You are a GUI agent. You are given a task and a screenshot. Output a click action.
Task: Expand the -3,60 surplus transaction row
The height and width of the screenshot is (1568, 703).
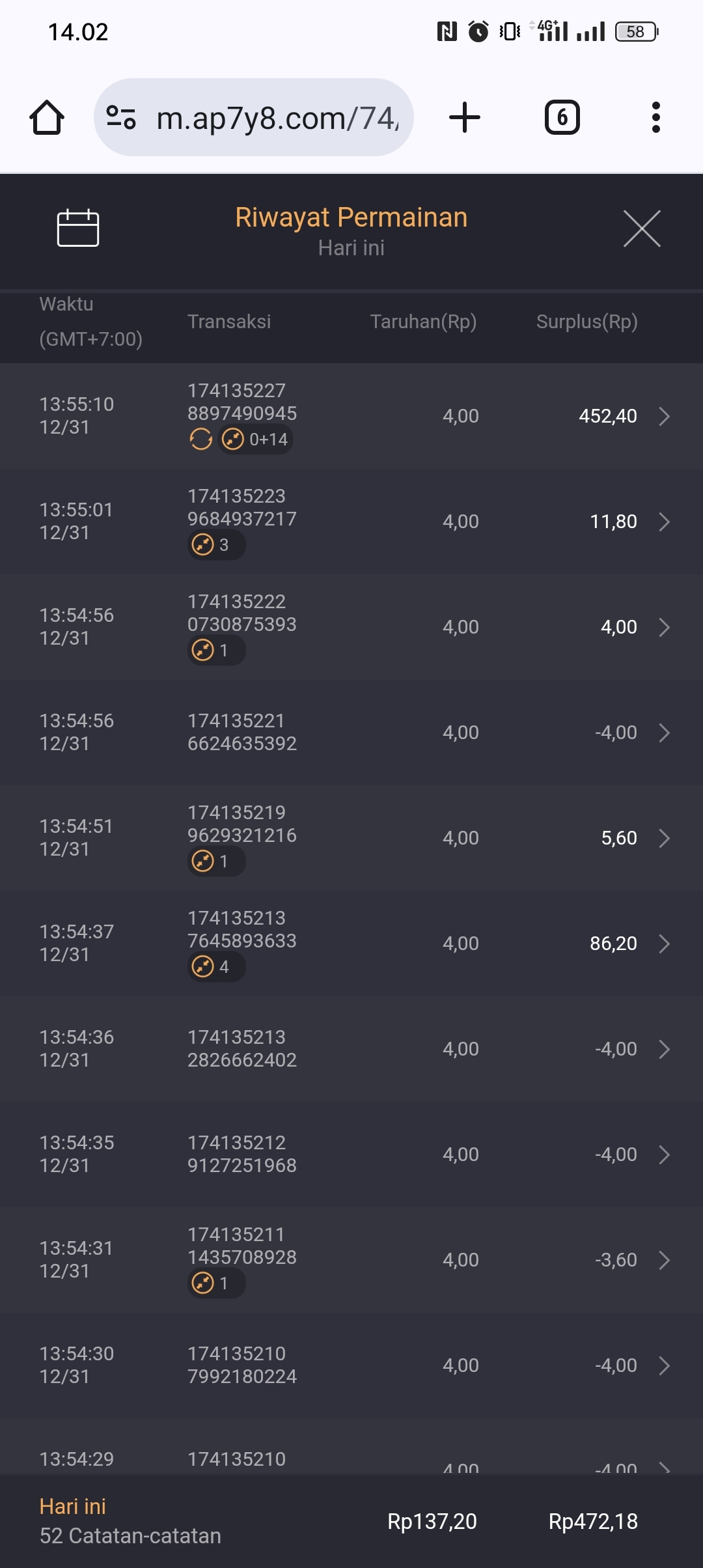[x=664, y=1260]
